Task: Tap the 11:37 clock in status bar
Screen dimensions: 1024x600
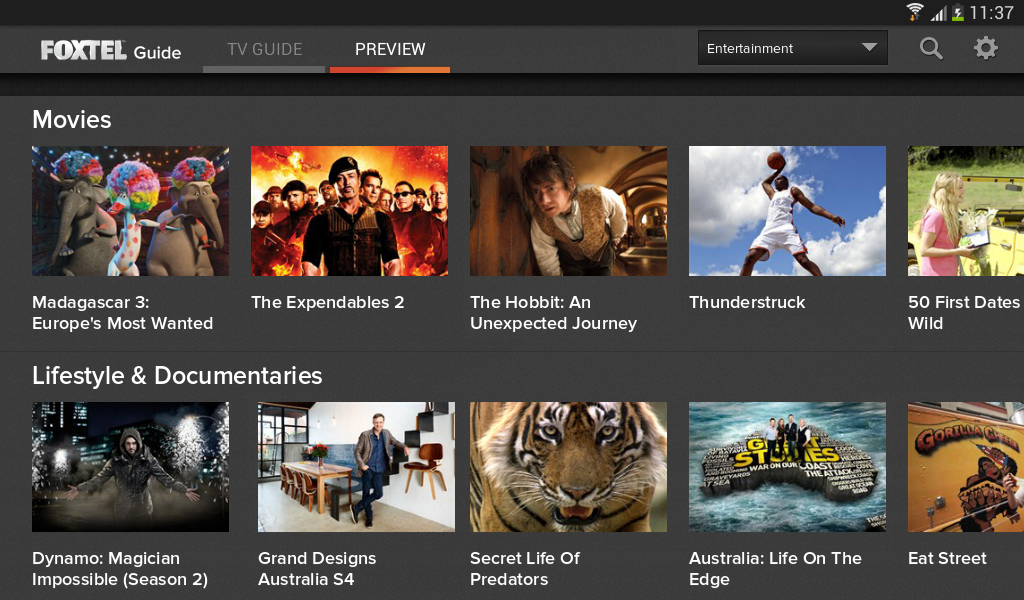Action: point(991,12)
